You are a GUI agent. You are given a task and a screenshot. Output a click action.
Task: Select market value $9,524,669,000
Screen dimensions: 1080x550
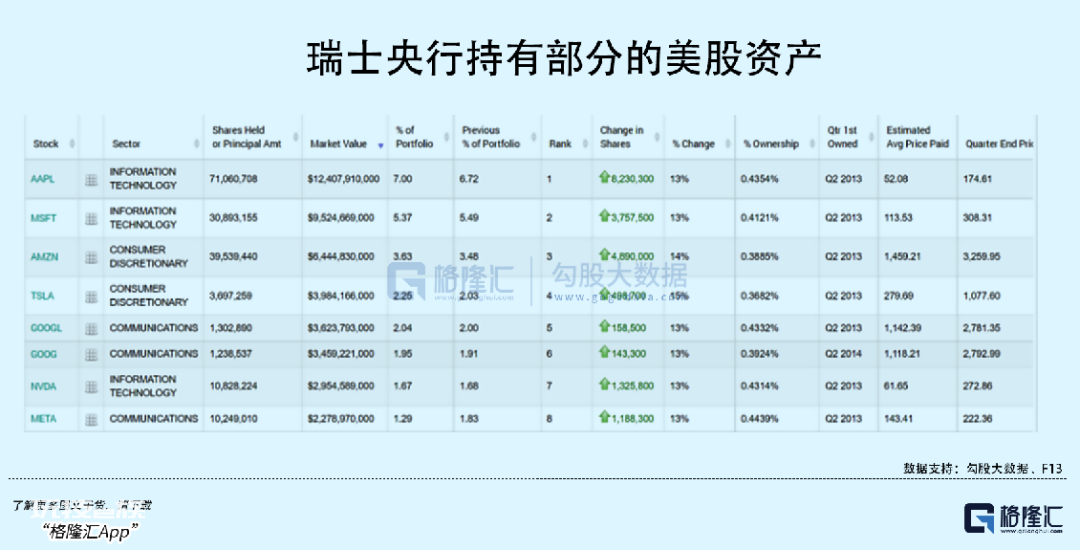tap(341, 218)
